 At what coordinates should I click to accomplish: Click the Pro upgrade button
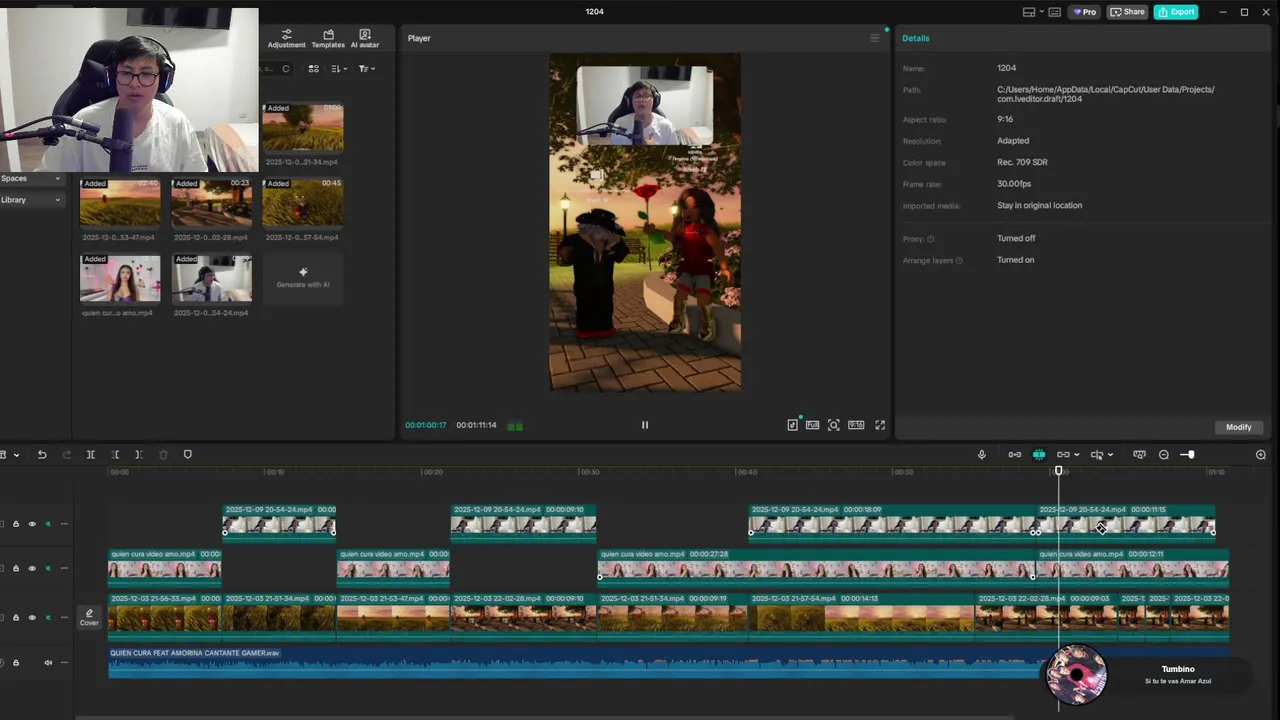point(1084,12)
